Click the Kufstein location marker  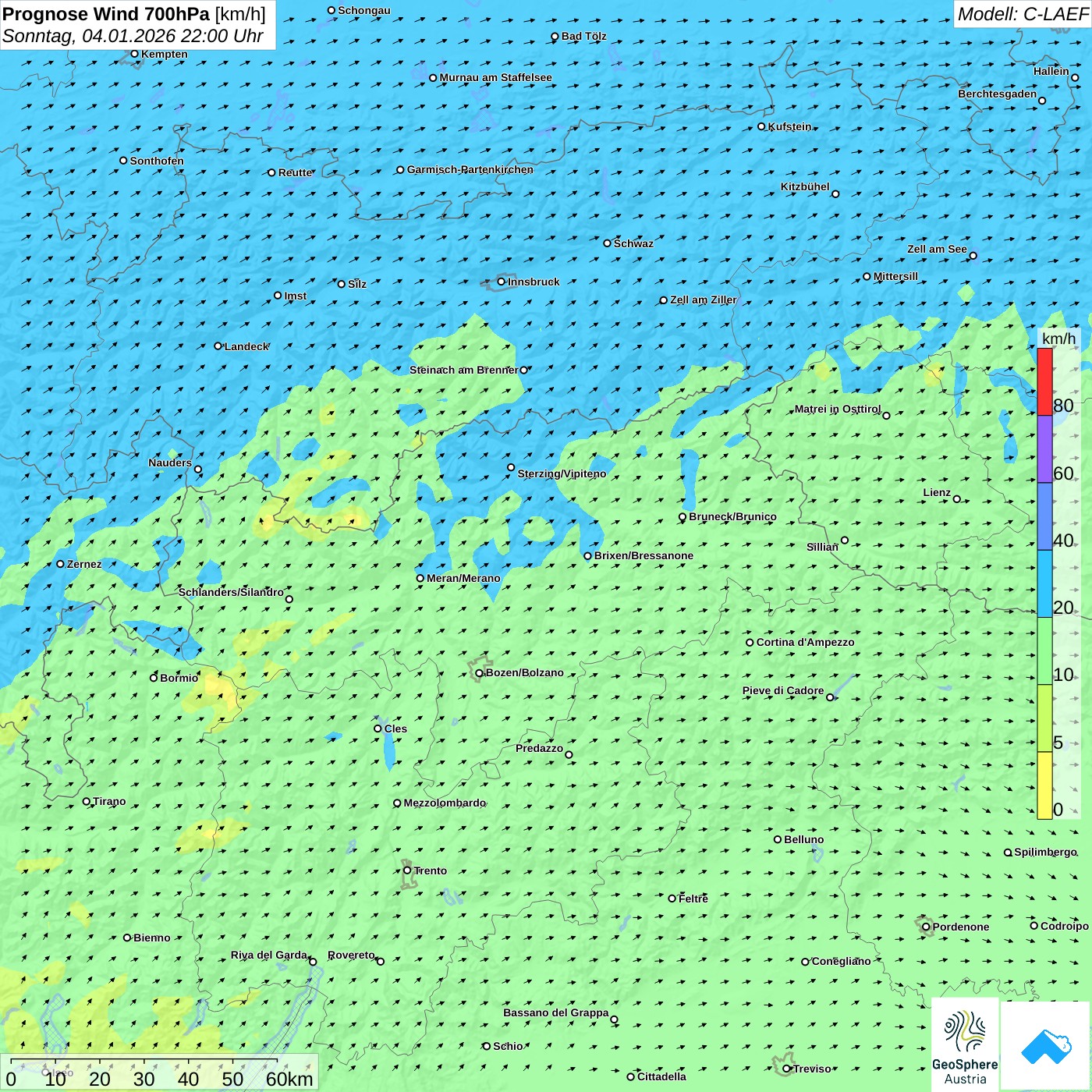tap(762, 126)
